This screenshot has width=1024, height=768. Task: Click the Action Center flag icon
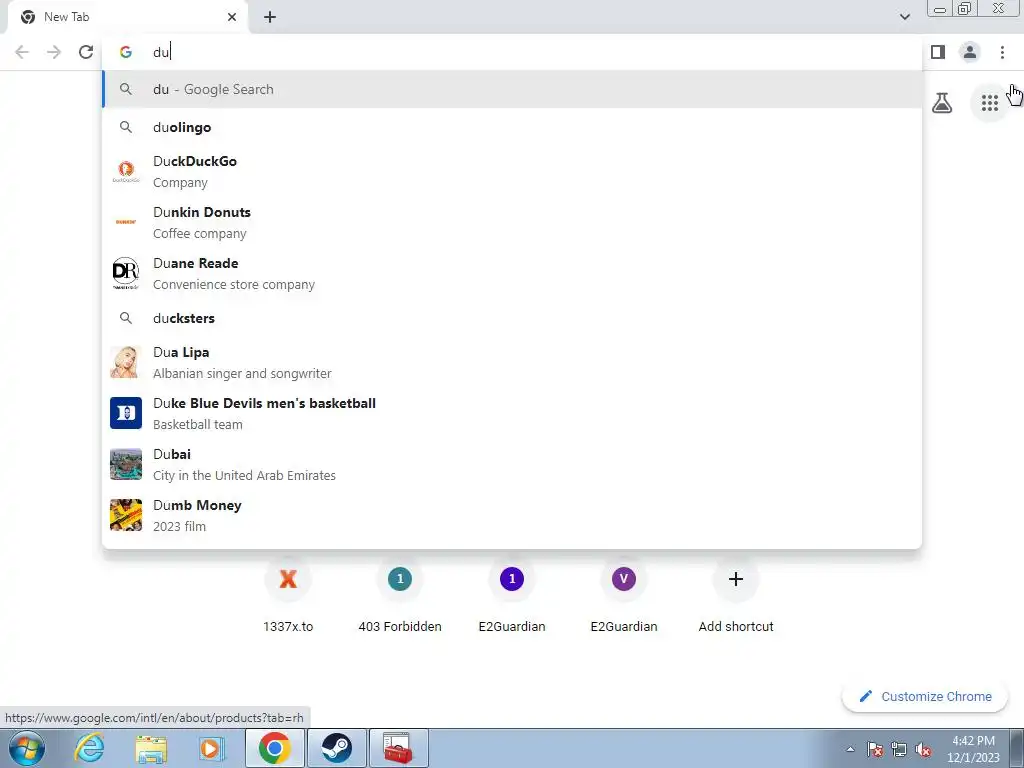[874, 749]
